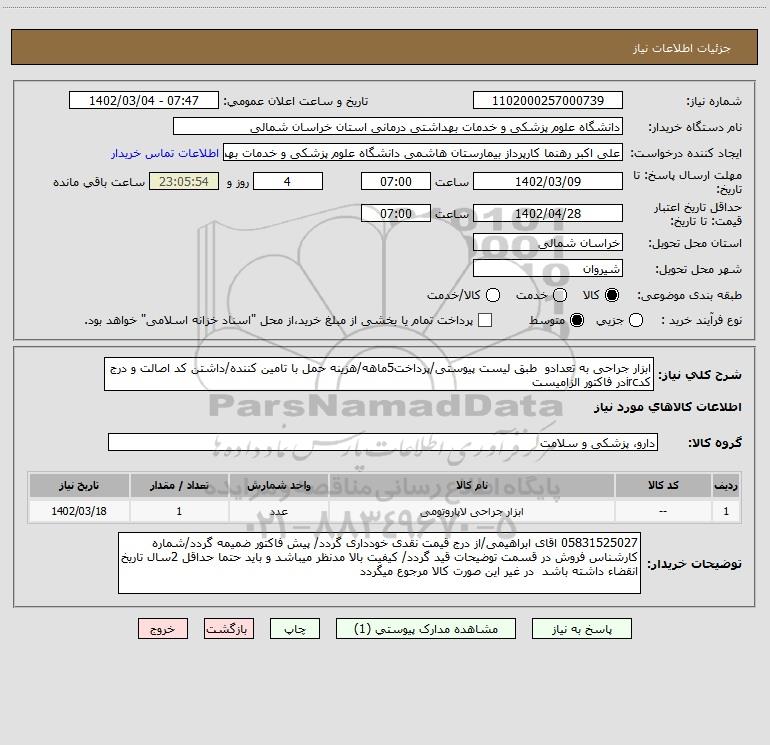Viewport: 770px width, 745px height.
Task: Open اطلاعات تماس خریدار link
Action: point(165,153)
